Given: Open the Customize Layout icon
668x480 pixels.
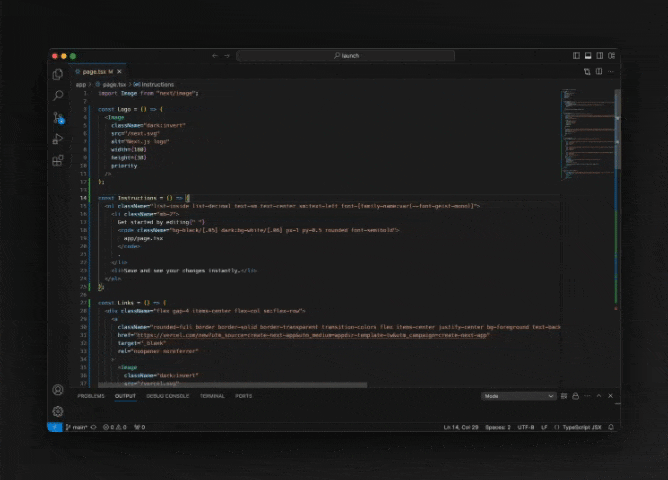Looking at the screenshot, I should pos(612,56).
